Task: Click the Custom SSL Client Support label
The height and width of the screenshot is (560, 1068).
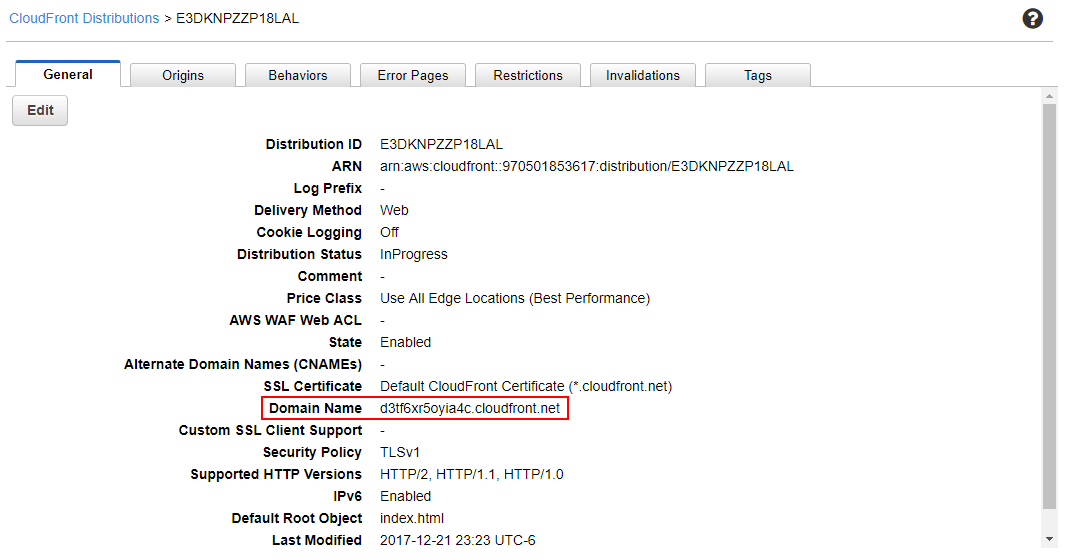Action: (270, 431)
